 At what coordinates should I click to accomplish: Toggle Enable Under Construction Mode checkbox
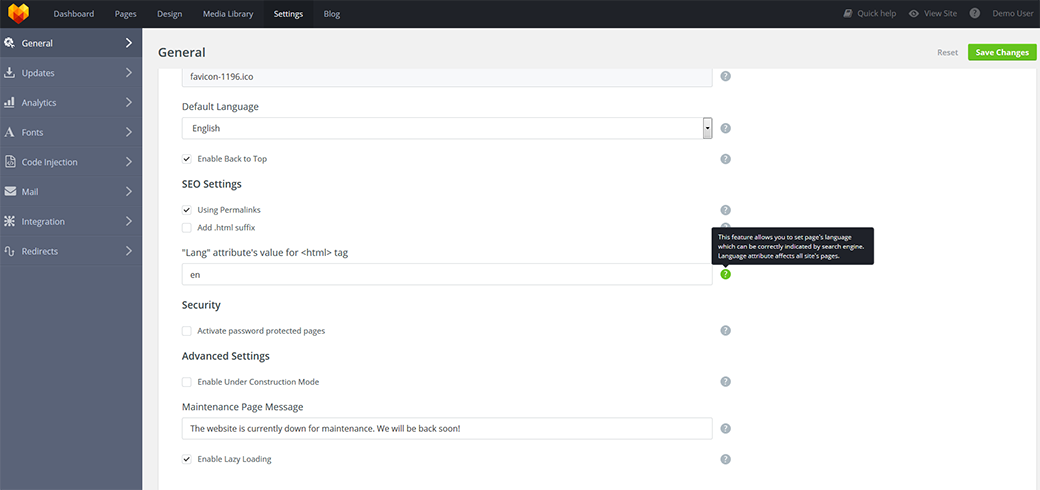coord(187,382)
